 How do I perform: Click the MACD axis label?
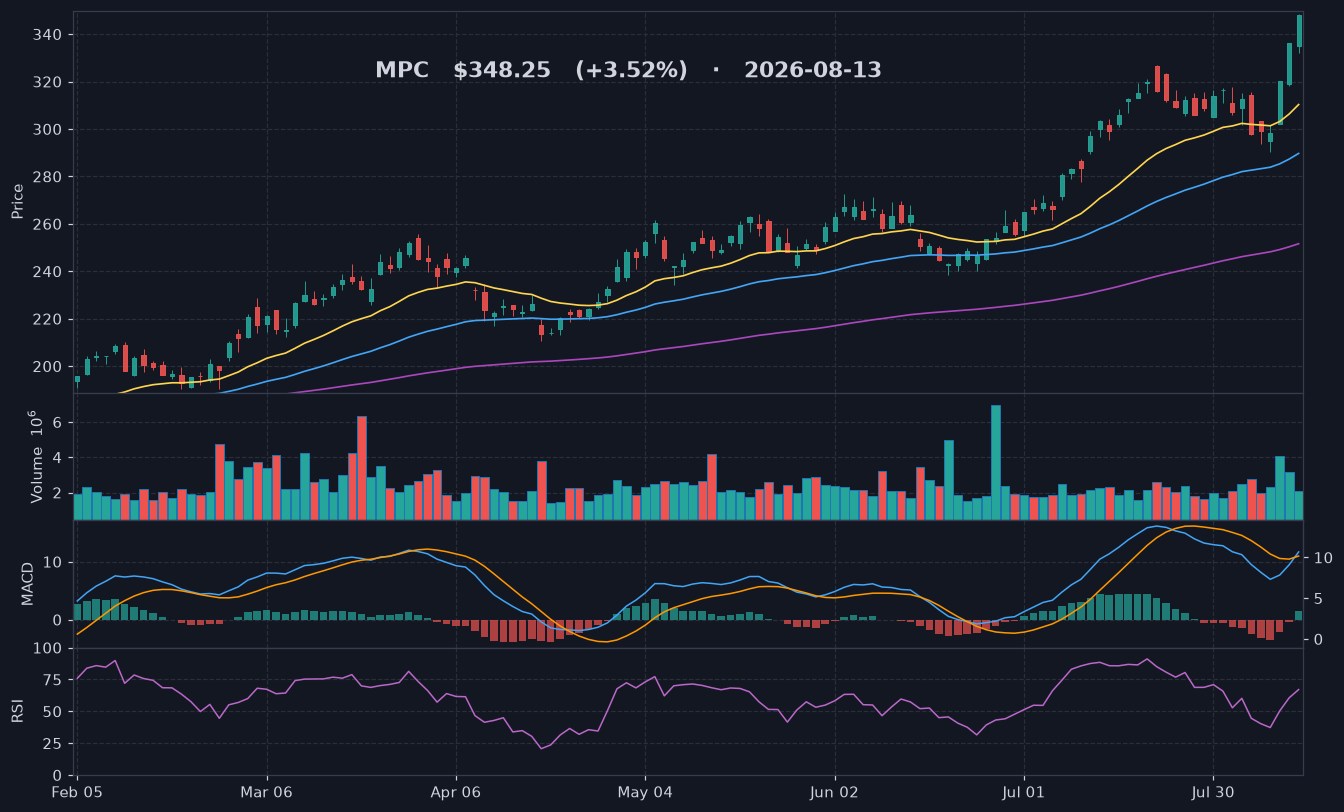pyautogui.click(x=27, y=583)
